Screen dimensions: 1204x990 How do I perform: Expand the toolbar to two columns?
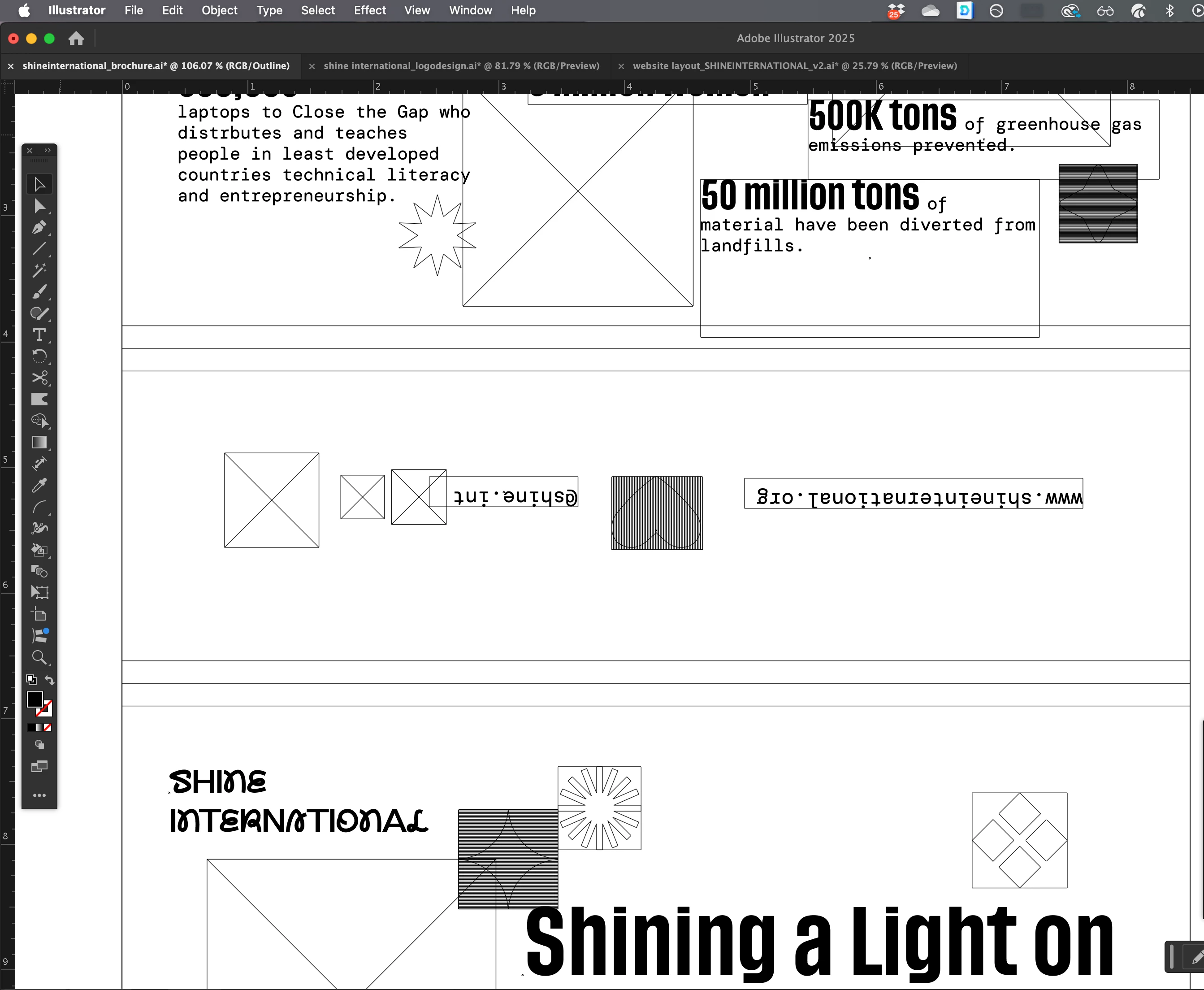click(48, 151)
